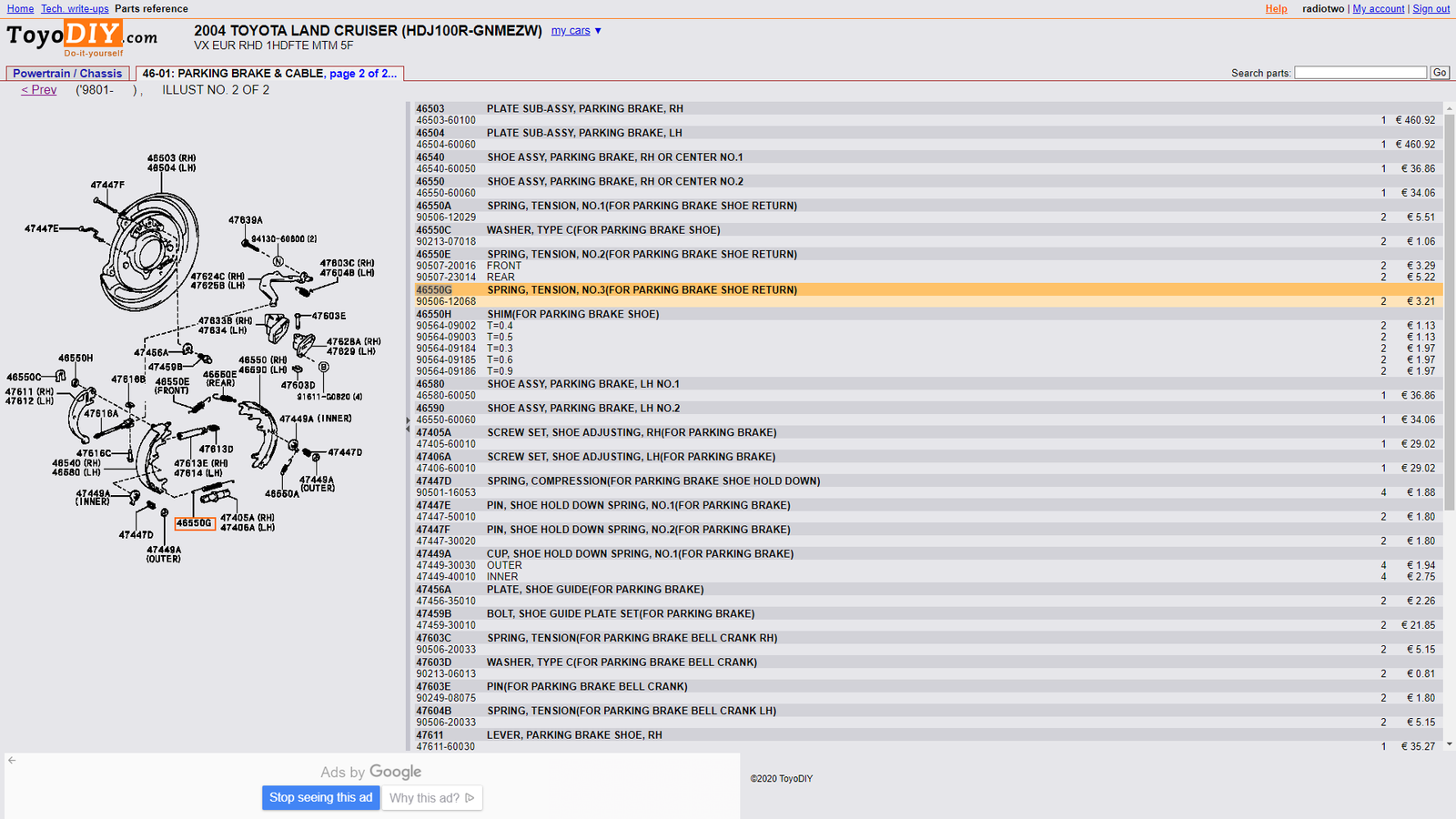1456x819 pixels.
Task: Click 47447F label in diagram
Action: (107, 185)
